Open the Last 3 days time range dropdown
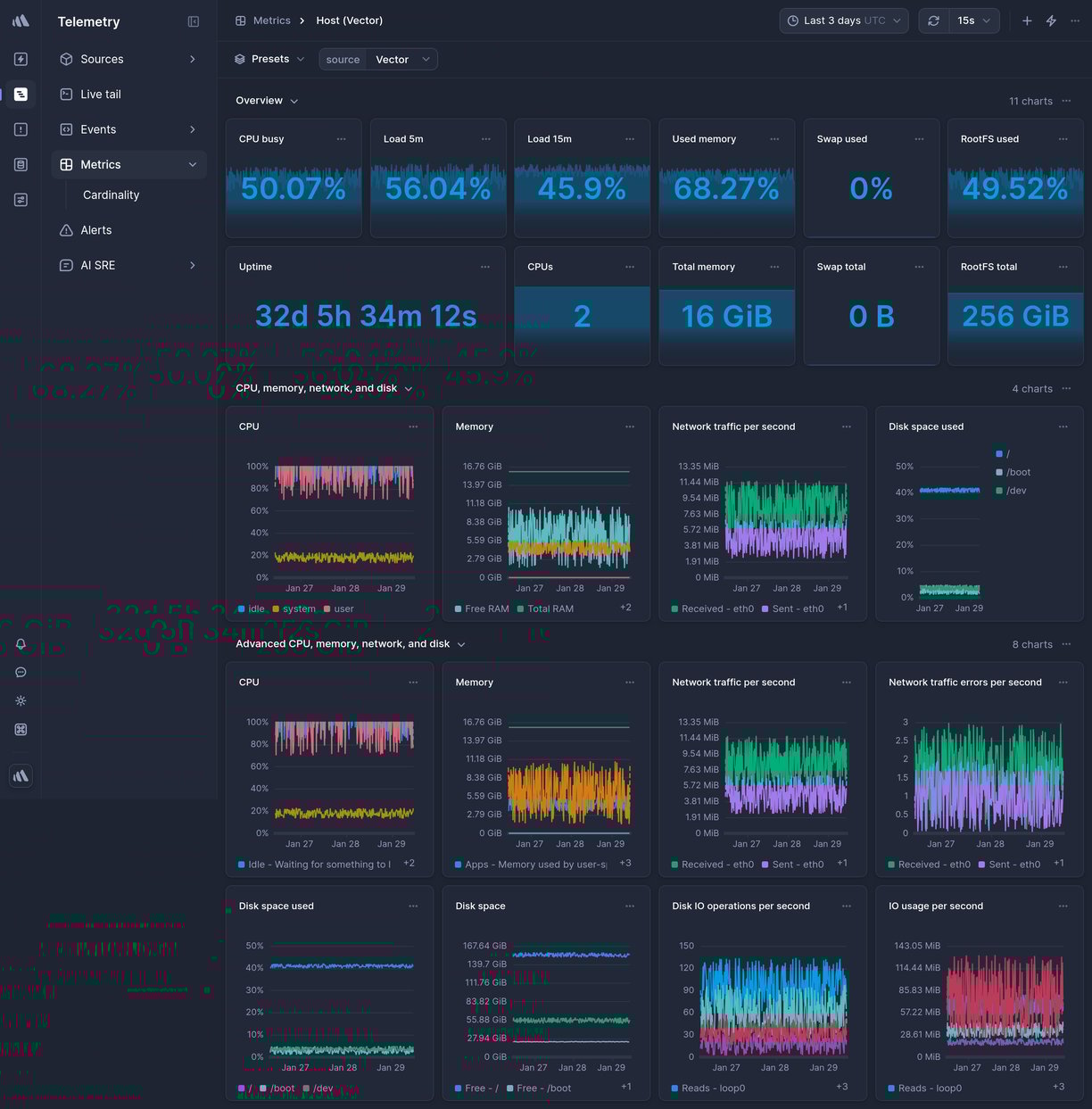Screen dimensions: 1092x1109 (843, 20)
